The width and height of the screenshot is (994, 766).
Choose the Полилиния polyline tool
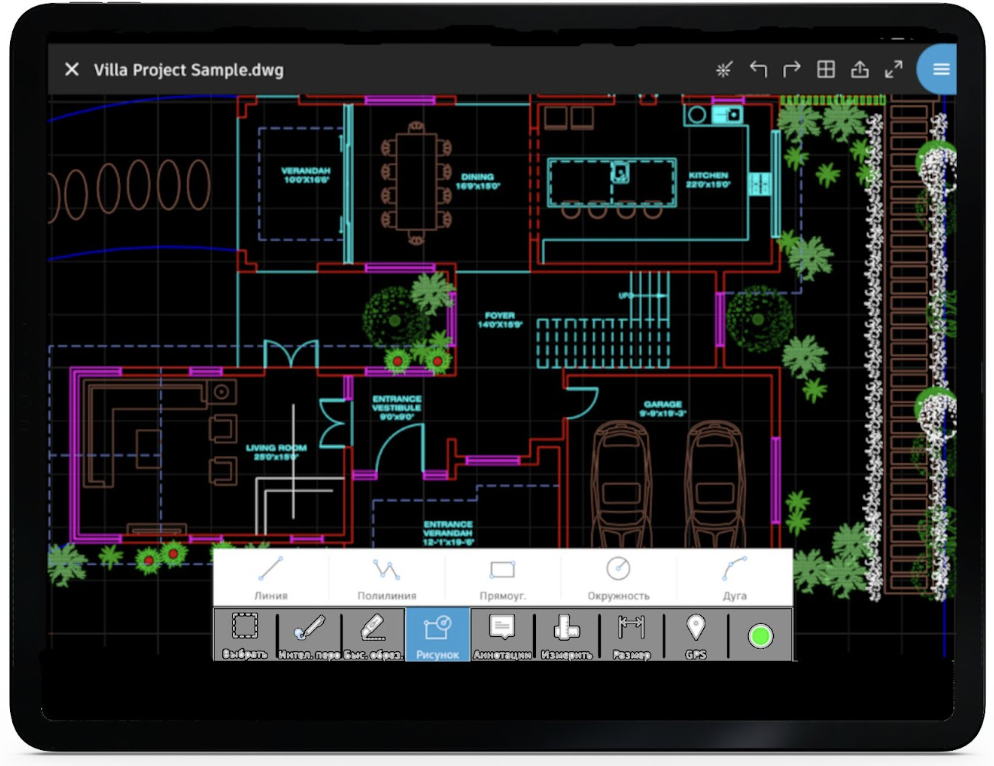click(x=386, y=577)
